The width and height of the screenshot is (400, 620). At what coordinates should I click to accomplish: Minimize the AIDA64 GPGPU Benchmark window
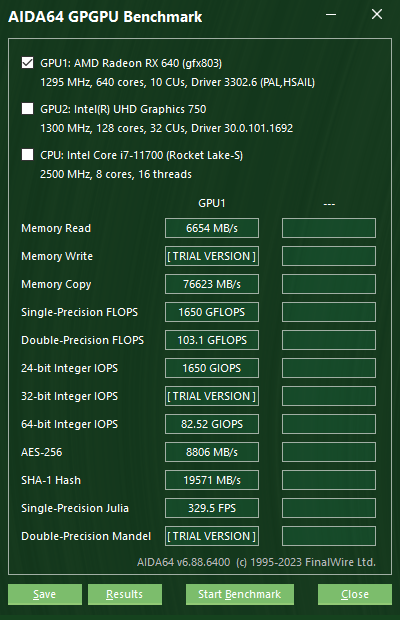[x=331, y=15]
